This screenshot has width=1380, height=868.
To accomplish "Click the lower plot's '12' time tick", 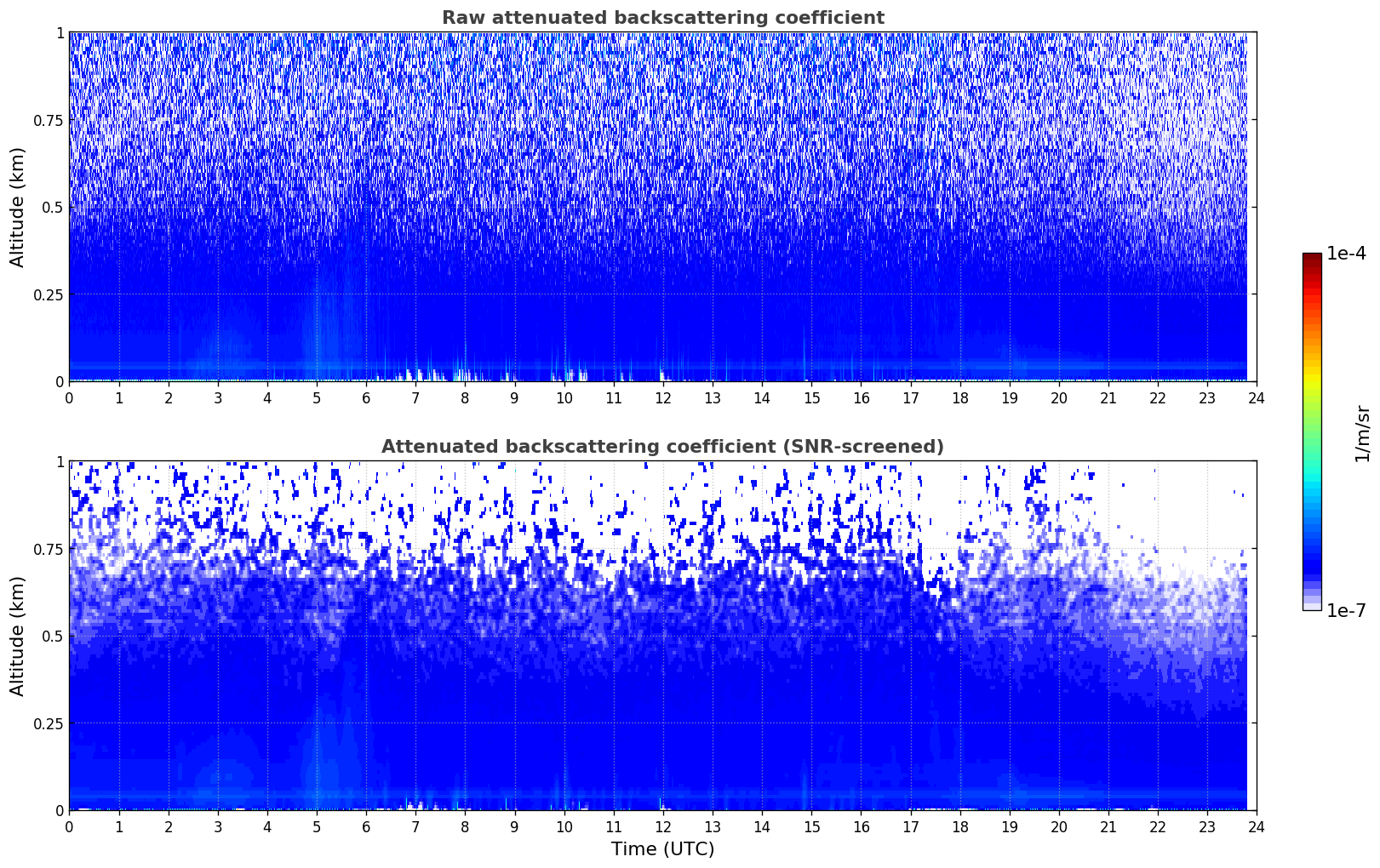I will coord(662,826).
